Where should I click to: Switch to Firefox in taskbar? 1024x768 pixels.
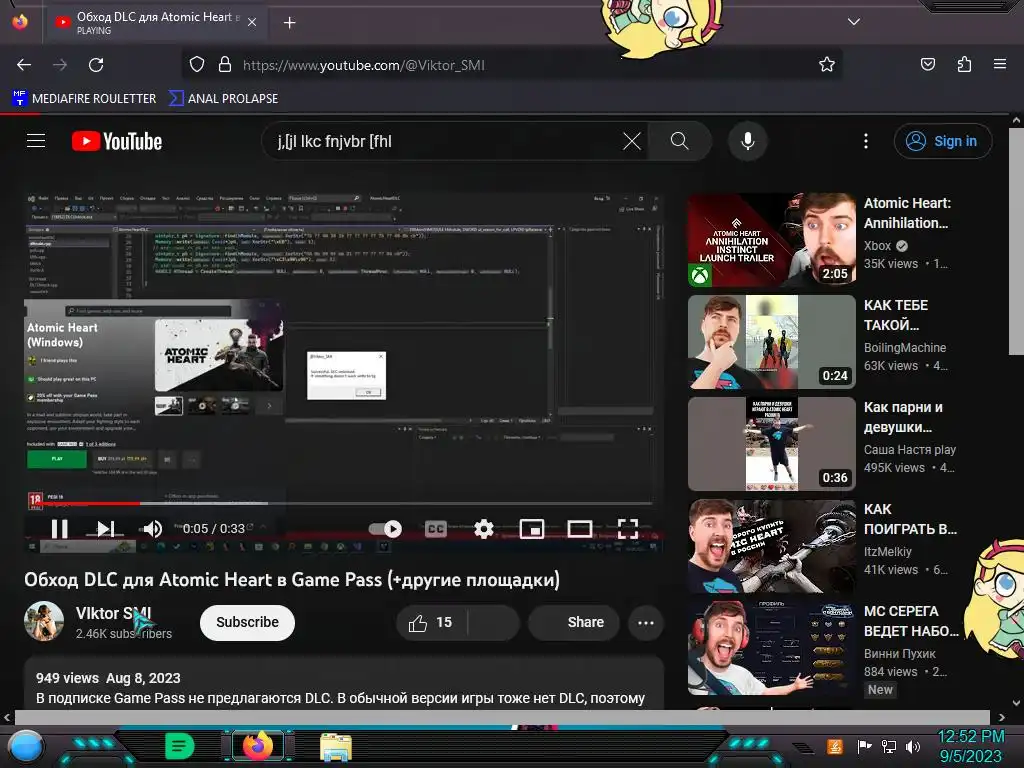257,746
